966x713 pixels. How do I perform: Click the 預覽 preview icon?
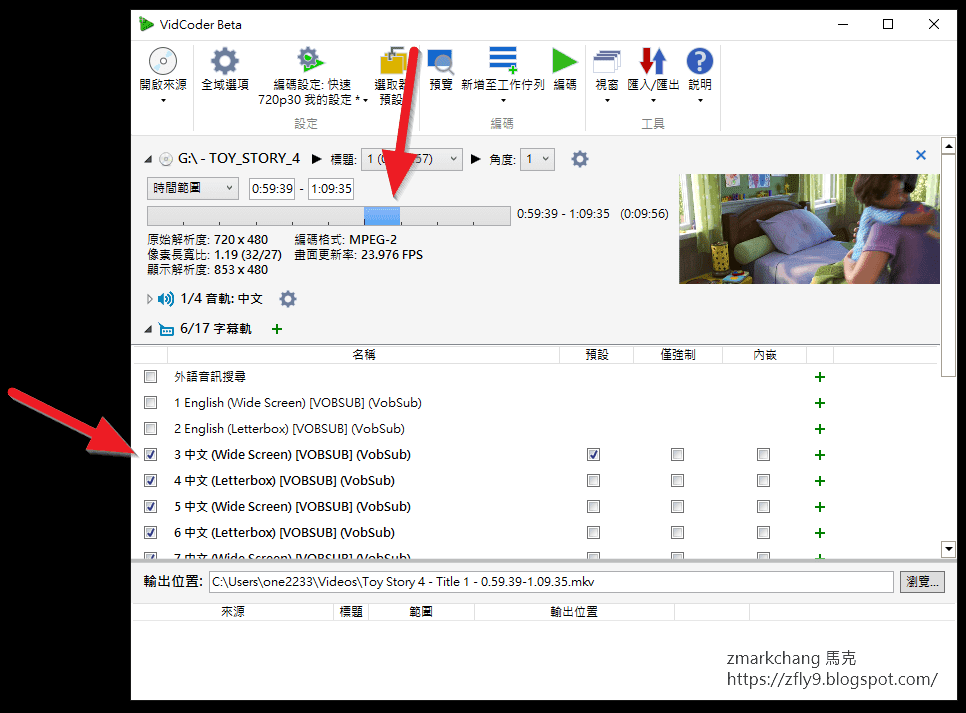point(440,62)
